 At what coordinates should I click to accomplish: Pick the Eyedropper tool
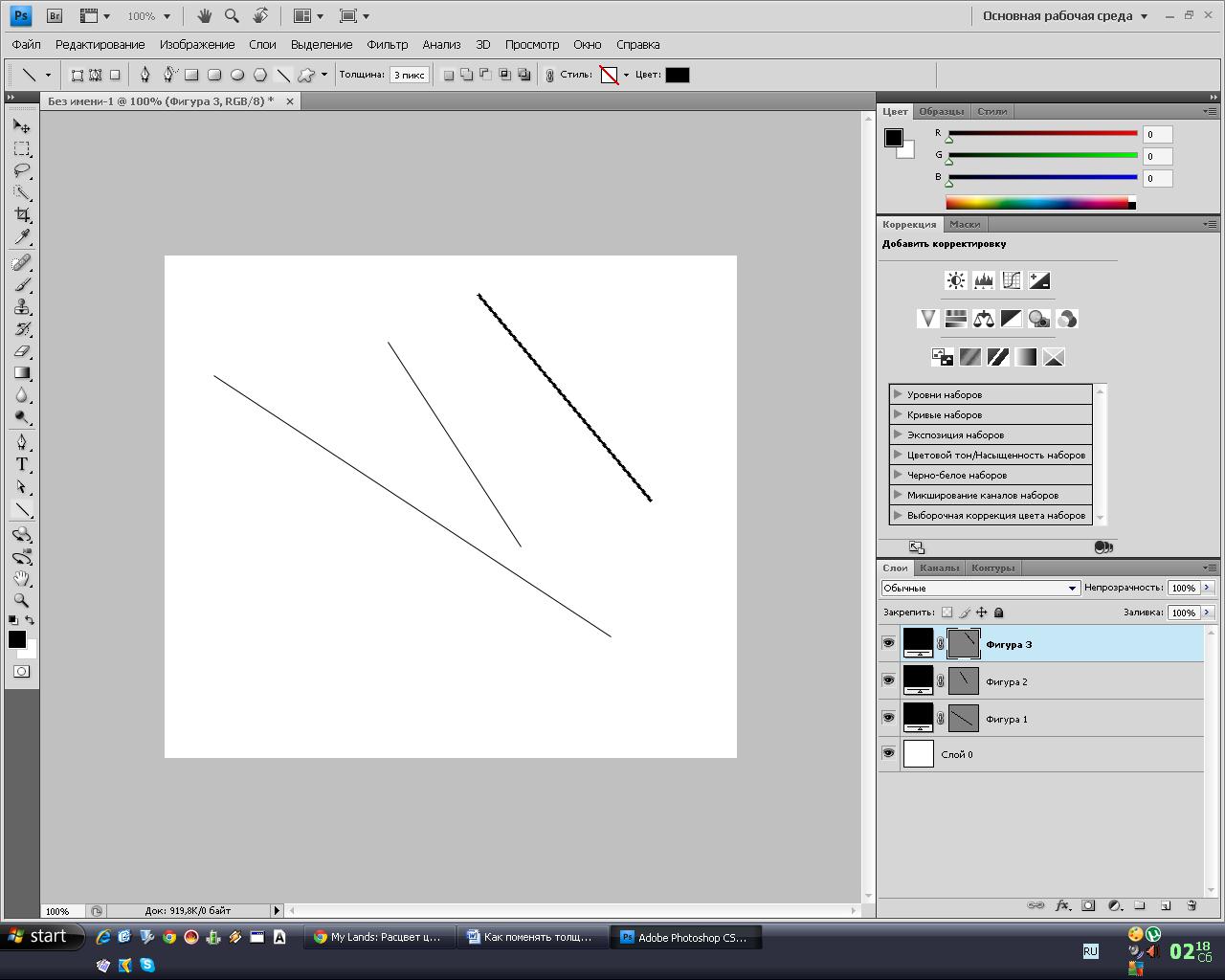(x=21, y=237)
